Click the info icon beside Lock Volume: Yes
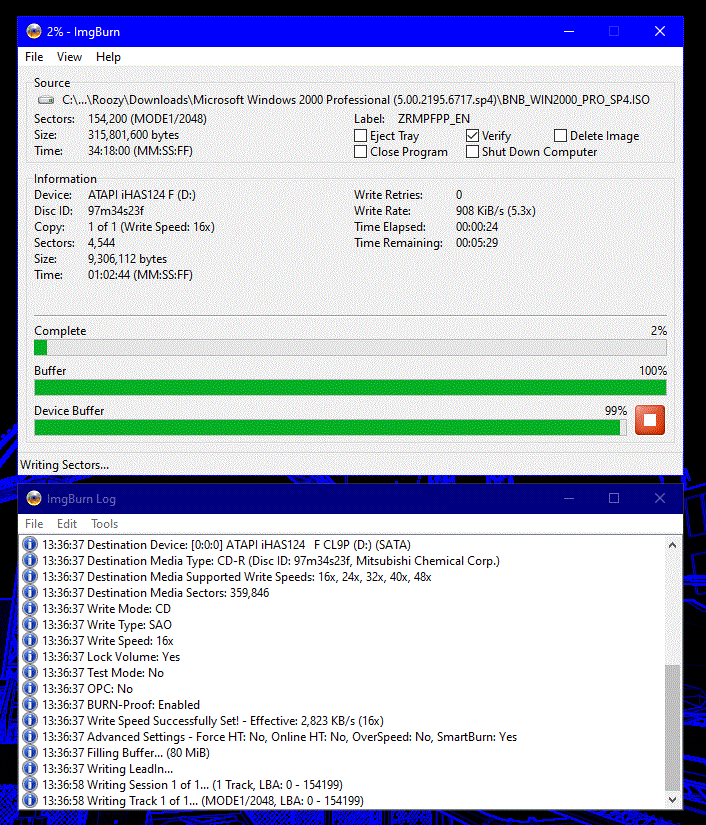This screenshot has width=706, height=825. pos(31,657)
